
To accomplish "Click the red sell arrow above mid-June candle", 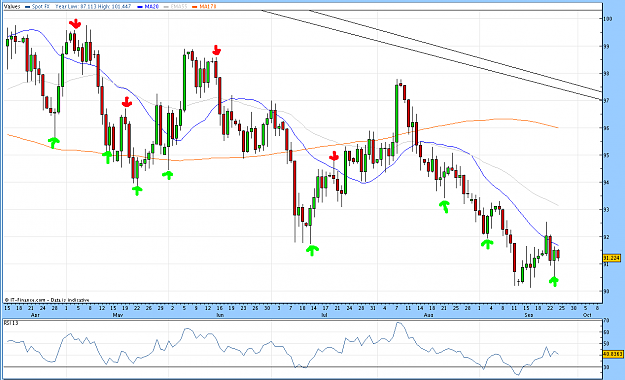I will pos(216,50).
